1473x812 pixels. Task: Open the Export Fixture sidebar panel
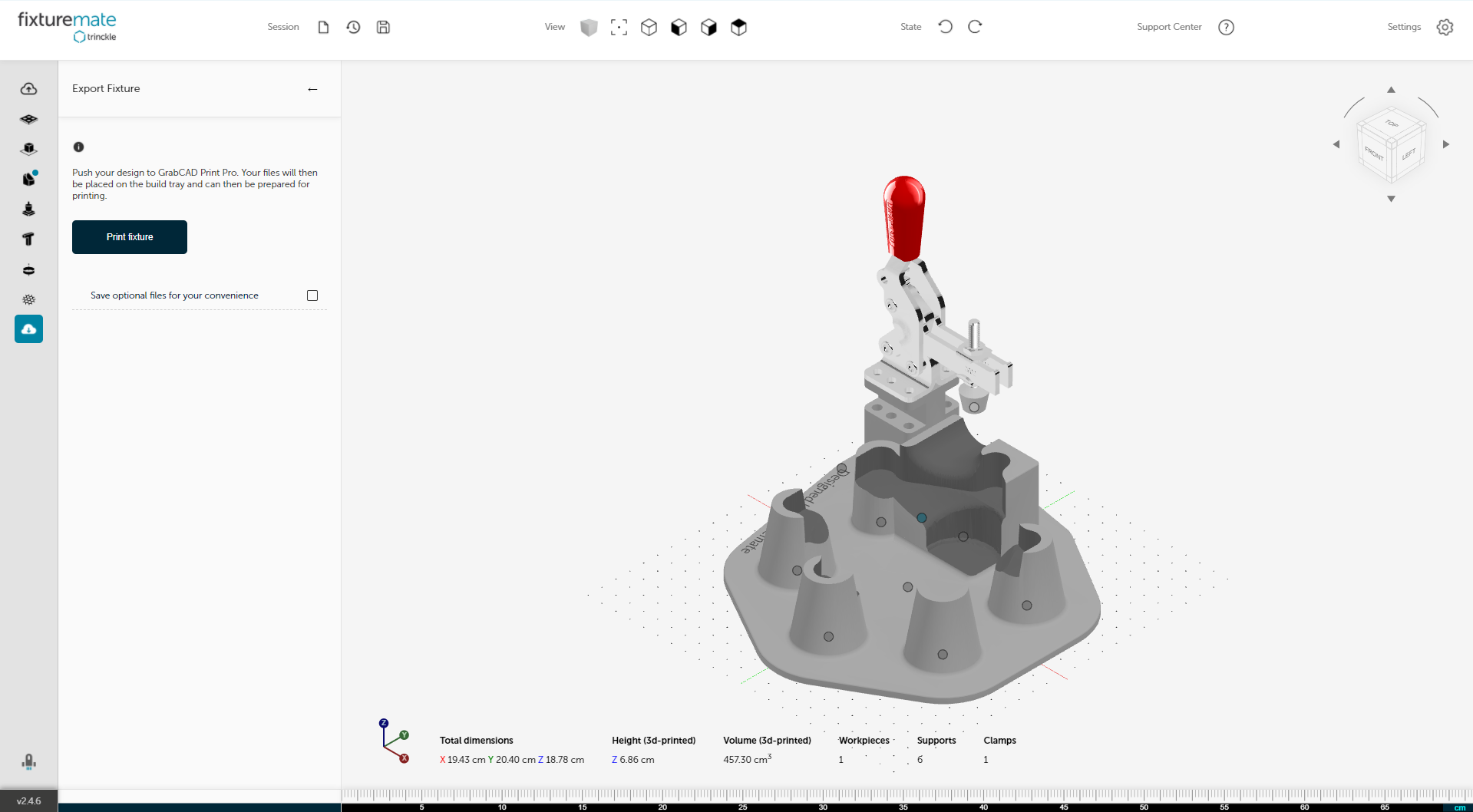coord(28,328)
